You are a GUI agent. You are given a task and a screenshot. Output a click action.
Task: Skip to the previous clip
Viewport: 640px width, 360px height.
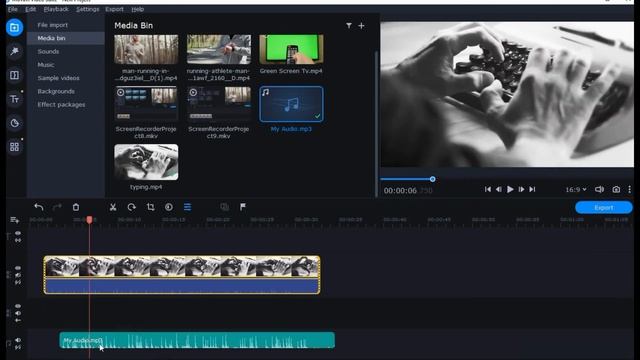(488, 189)
